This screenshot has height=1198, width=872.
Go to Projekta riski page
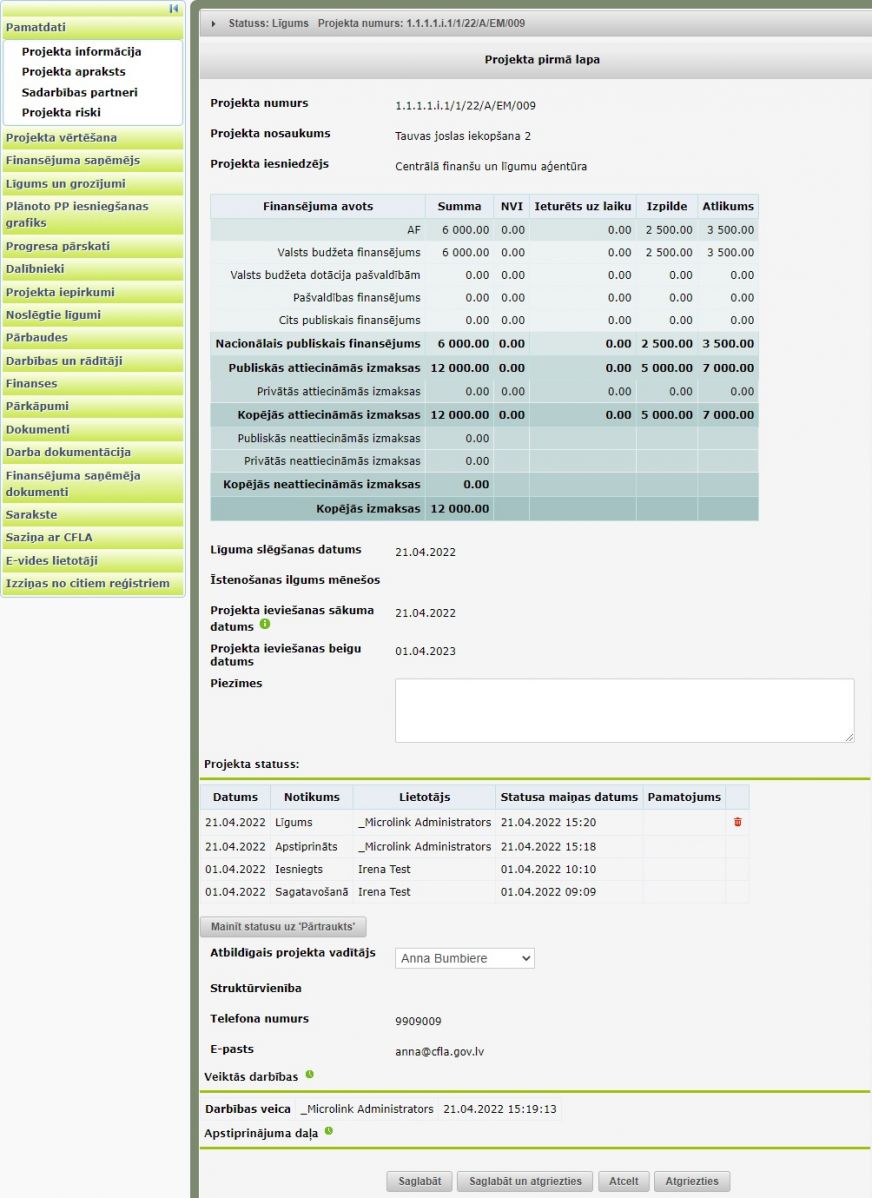click(61, 112)
